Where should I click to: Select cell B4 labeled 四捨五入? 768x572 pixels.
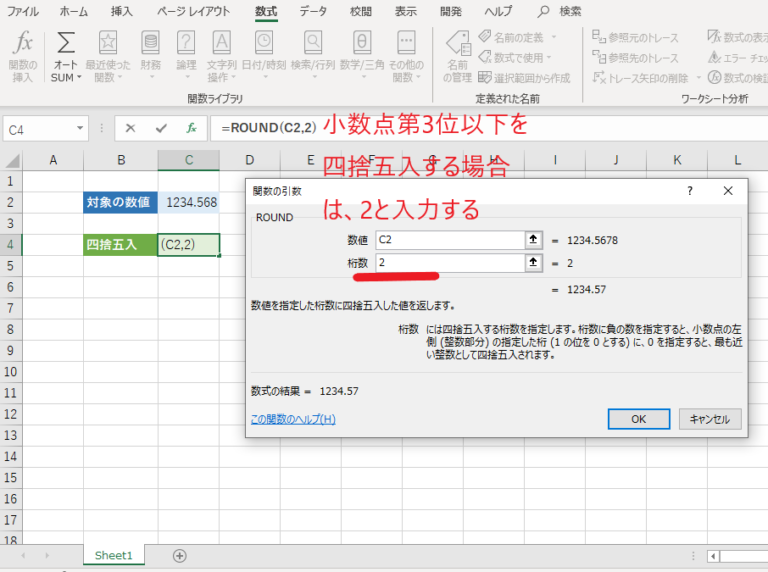coord(120,244)
